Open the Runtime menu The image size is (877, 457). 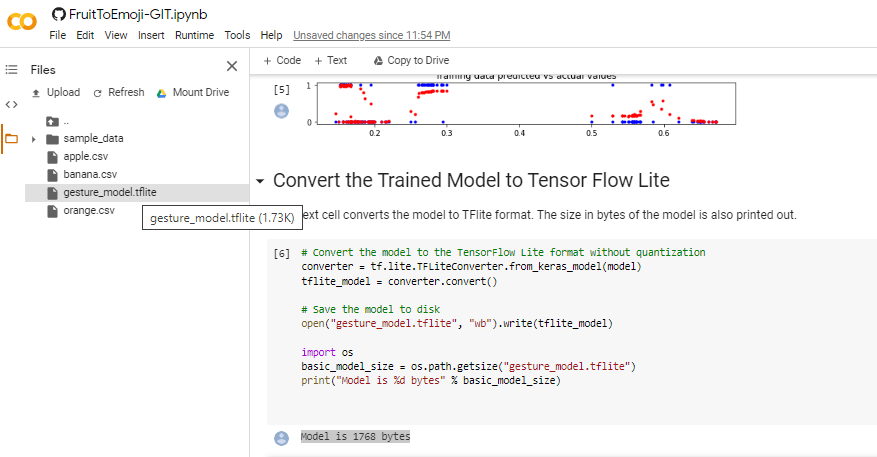coord(194,35)
